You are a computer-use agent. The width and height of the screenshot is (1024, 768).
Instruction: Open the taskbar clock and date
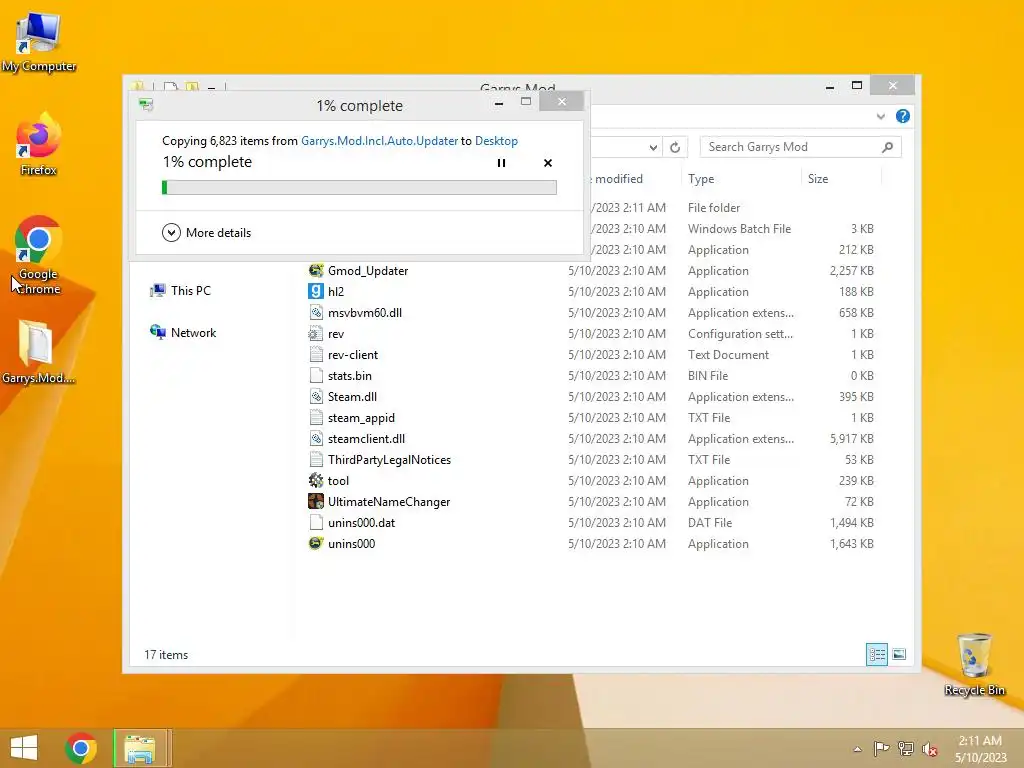coord(980,749)
